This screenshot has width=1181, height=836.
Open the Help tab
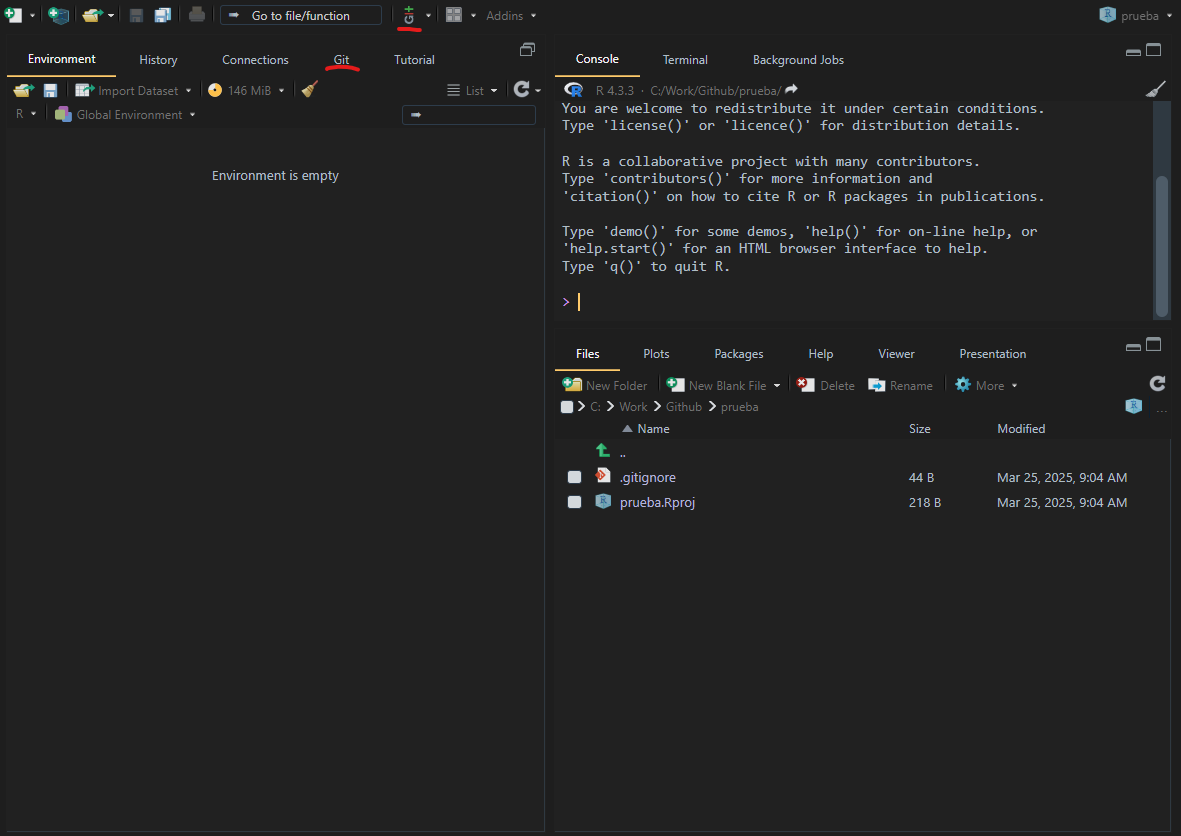pyautogui.click(x=821, y=354)
